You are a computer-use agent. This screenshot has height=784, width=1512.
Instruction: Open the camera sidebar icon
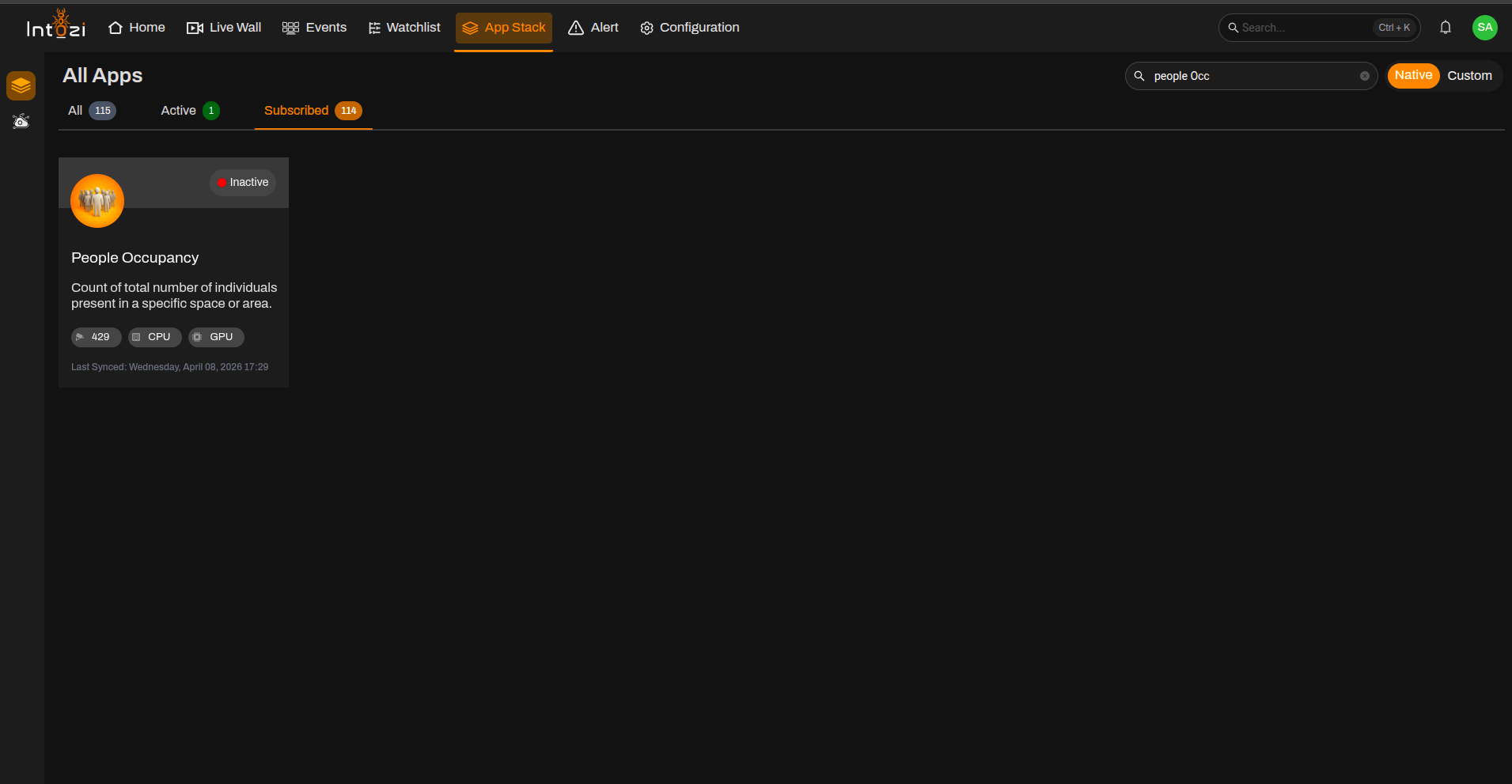point(21,121)
